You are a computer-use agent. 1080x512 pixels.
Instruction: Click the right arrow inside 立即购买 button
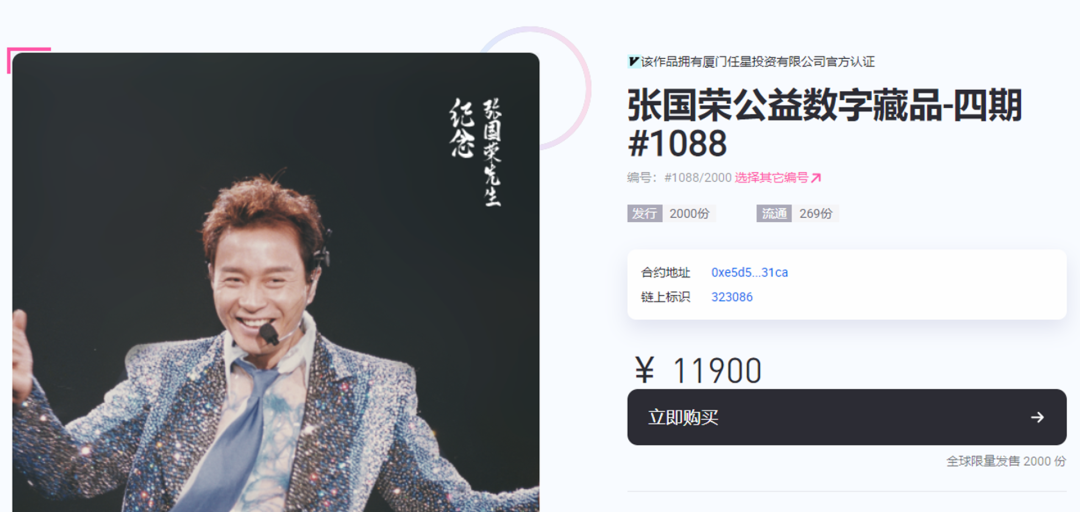1037,417
